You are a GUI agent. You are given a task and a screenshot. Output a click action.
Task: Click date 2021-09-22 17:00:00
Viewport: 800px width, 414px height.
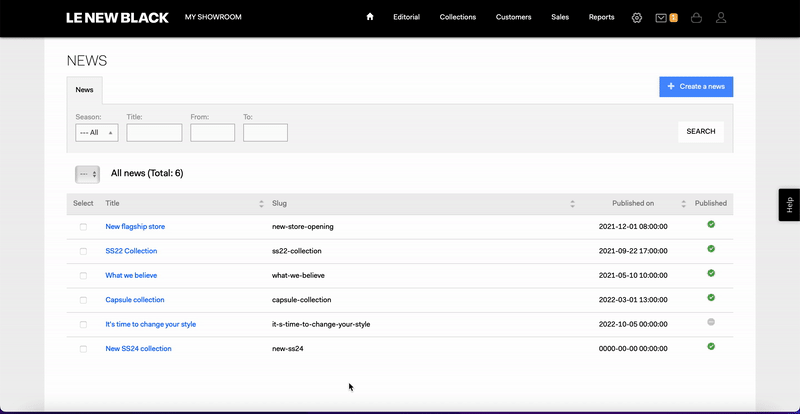(x=633, y=251)
